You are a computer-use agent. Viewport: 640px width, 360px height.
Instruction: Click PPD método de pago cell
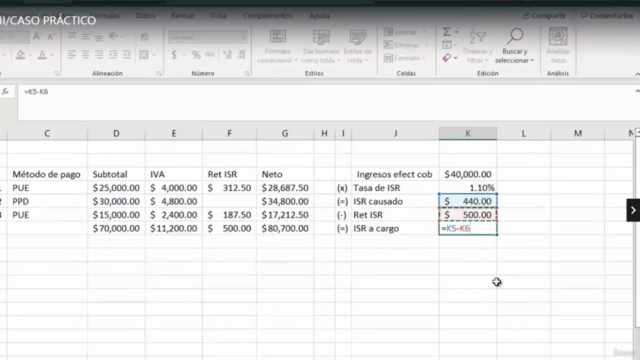coord(47,201)
